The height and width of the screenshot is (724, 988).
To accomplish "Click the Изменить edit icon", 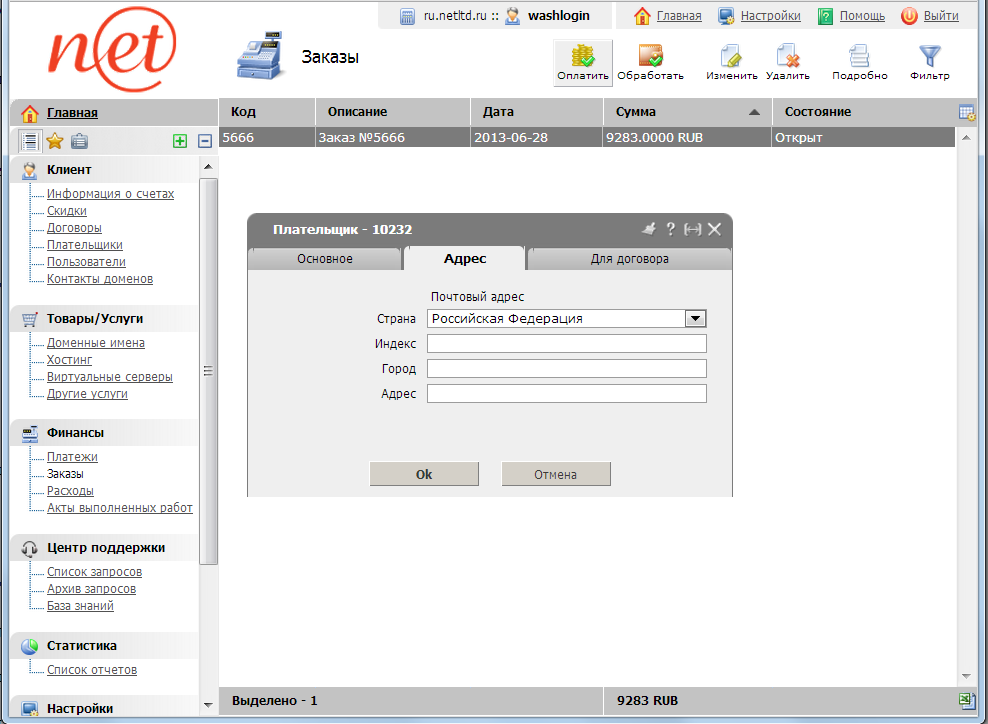I will (x=731, y=56).
